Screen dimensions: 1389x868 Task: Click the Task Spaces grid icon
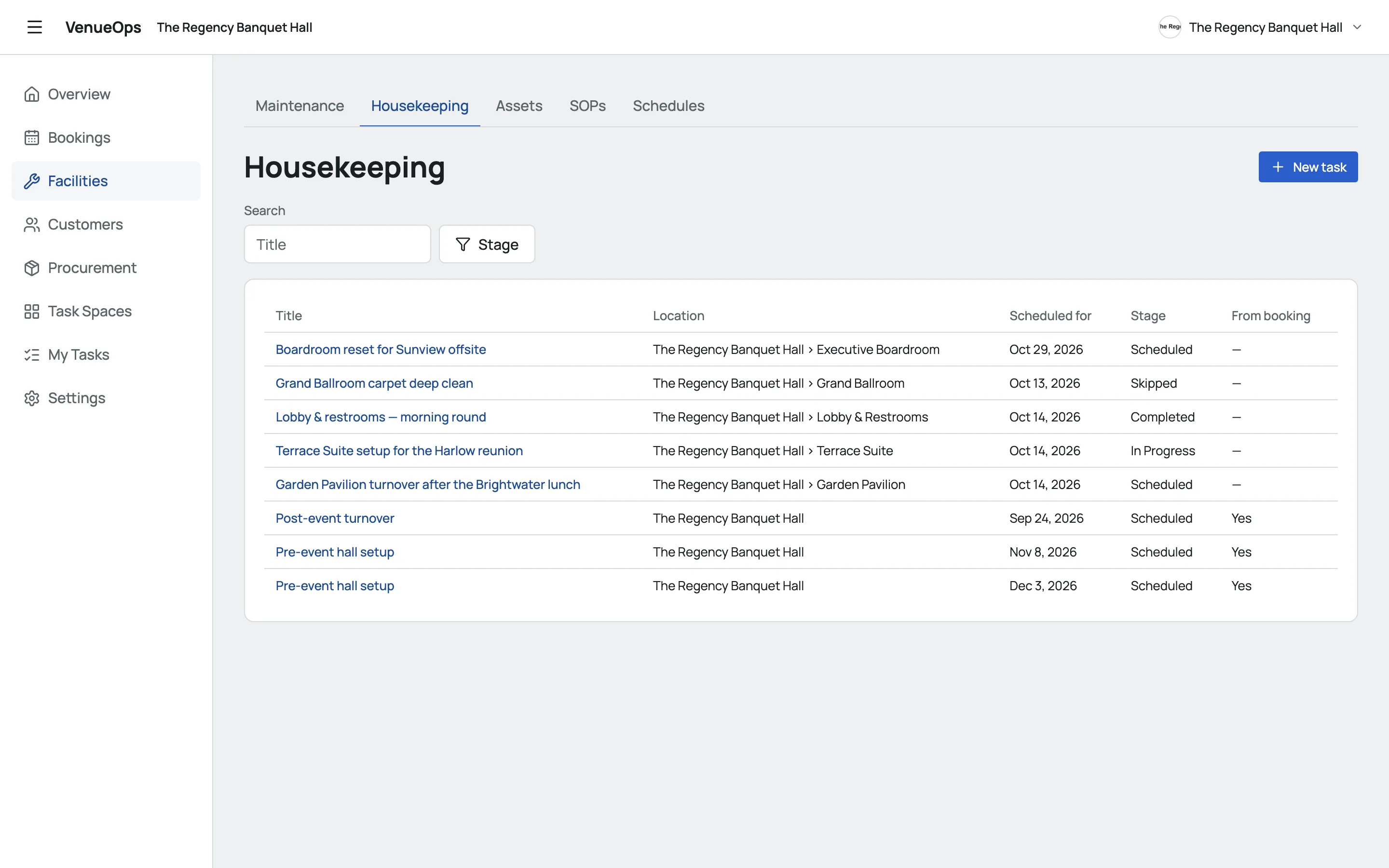click(31, 311)
